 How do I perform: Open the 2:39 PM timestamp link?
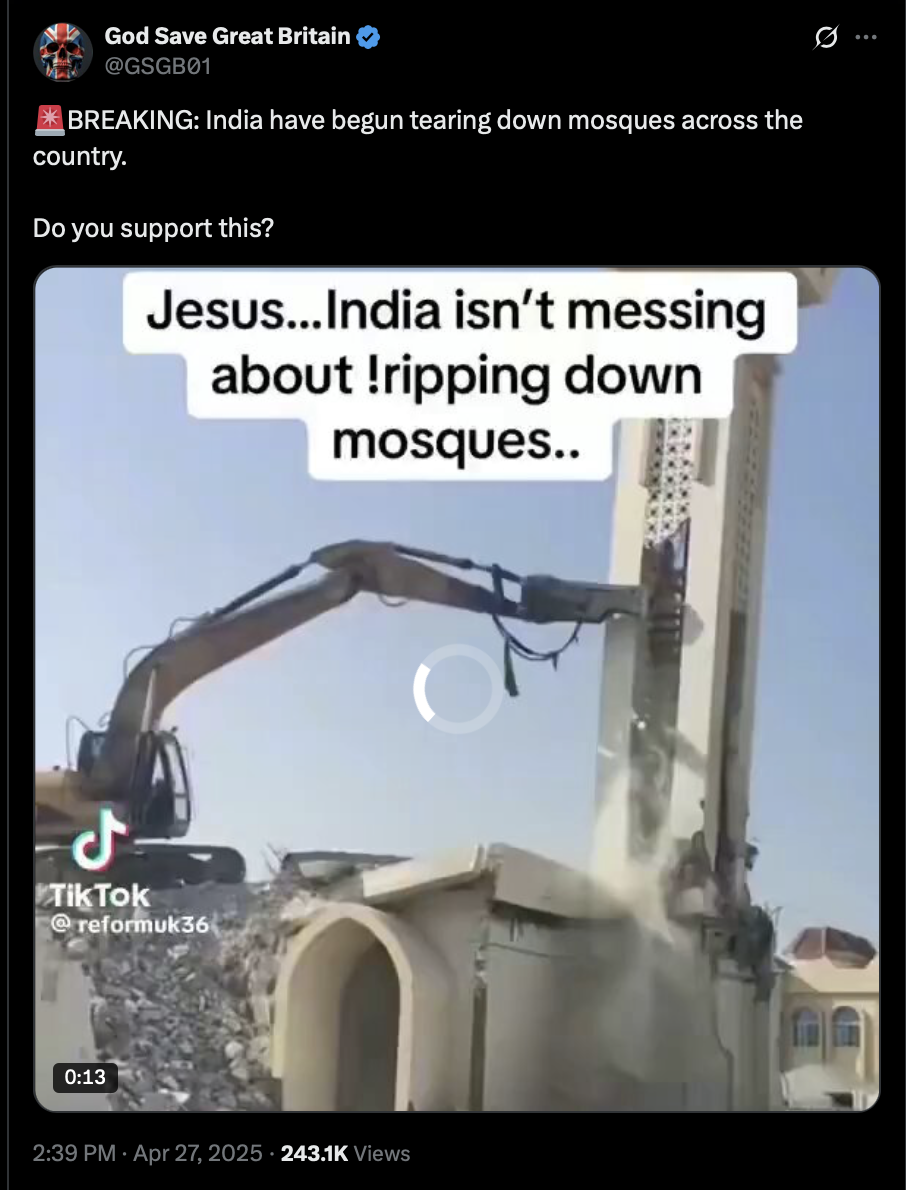pyautogui.click(x=74, y=1154)
